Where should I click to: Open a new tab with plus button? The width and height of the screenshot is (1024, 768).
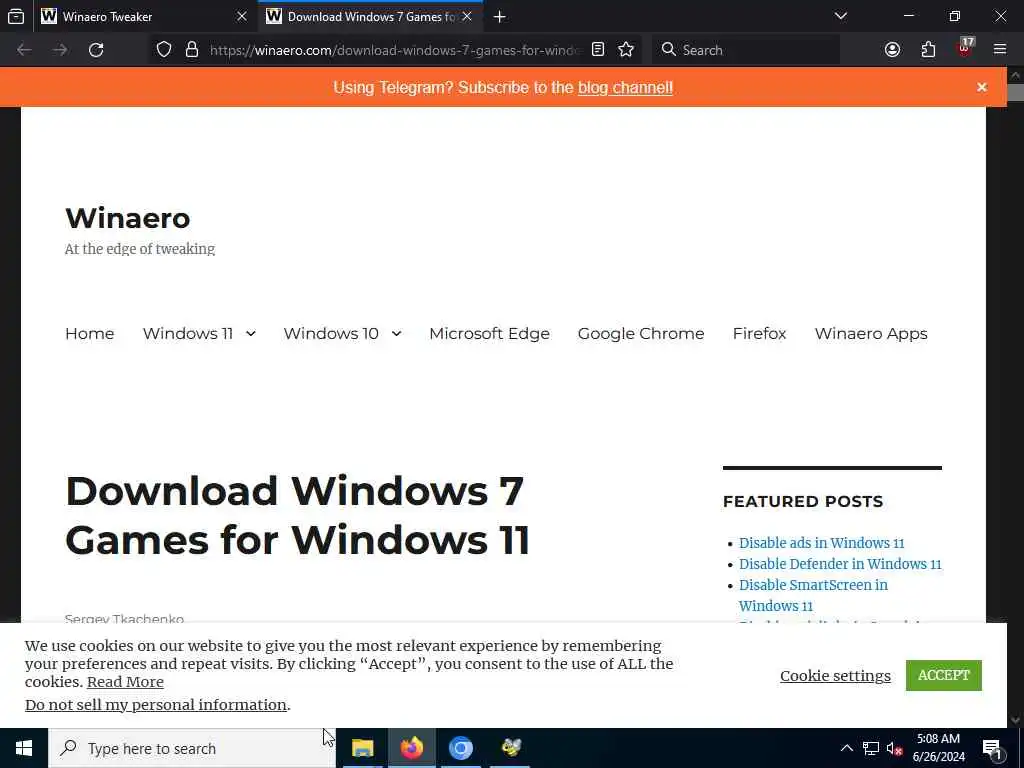coord(500,16)
